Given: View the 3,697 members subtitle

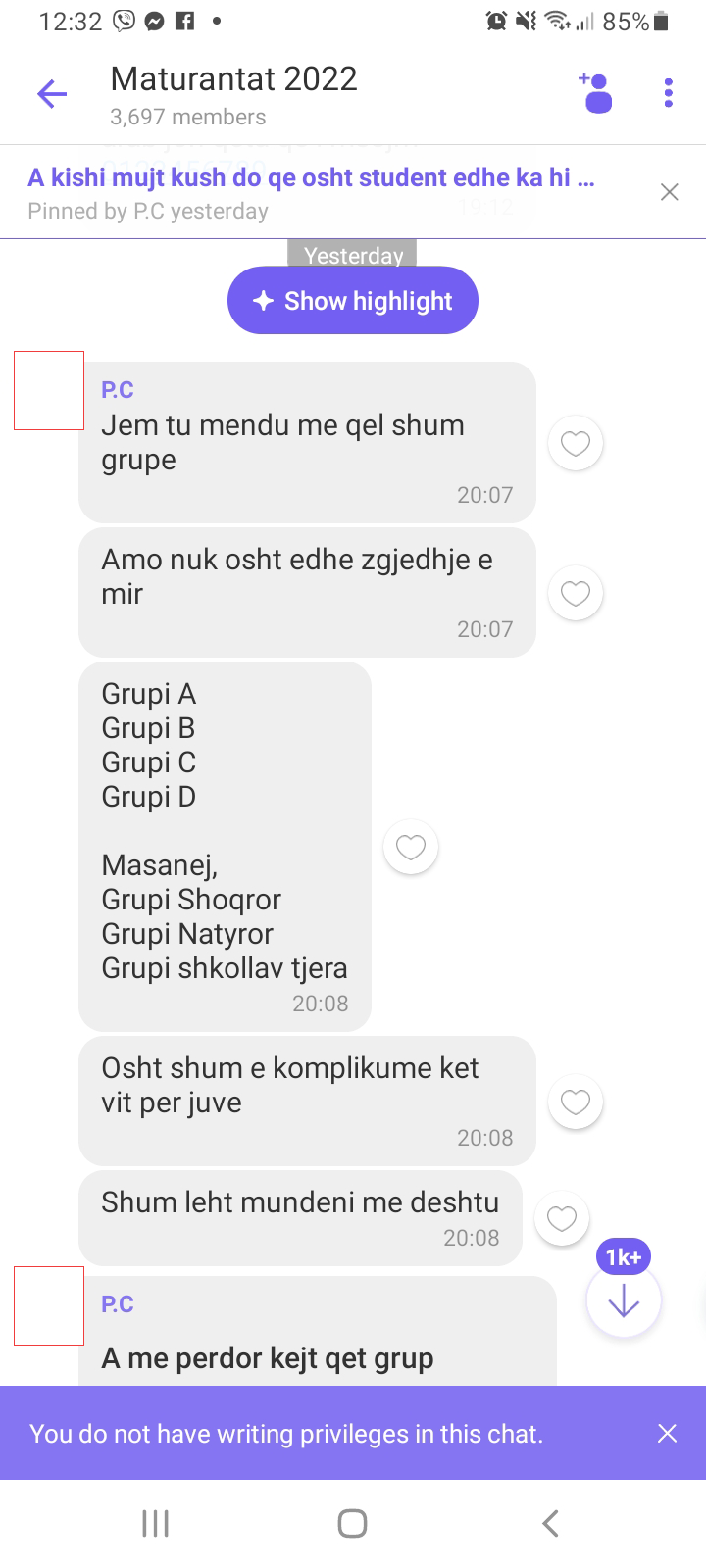Looking at the screenshot, I should (188, 117).
